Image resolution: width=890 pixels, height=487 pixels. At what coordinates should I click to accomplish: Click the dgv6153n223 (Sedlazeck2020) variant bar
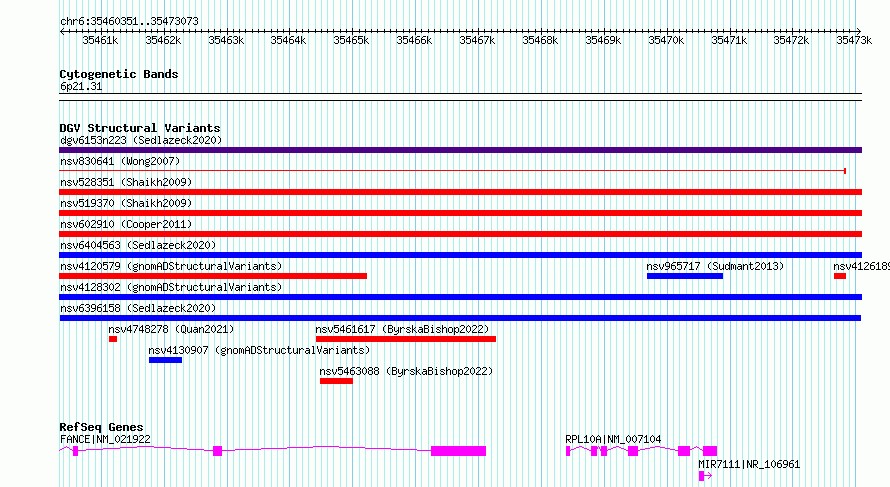tap(460, 150)
